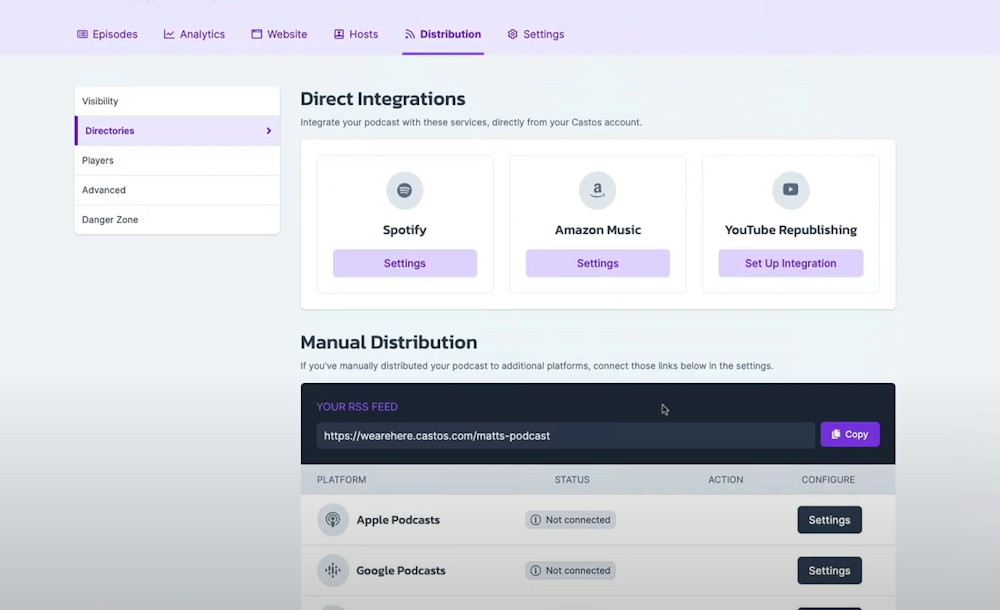The width and height of the screenshot is (1000, 610).
Task: Click the Not connected status for Apple Podcasts
Action: [x=570, y=519]
